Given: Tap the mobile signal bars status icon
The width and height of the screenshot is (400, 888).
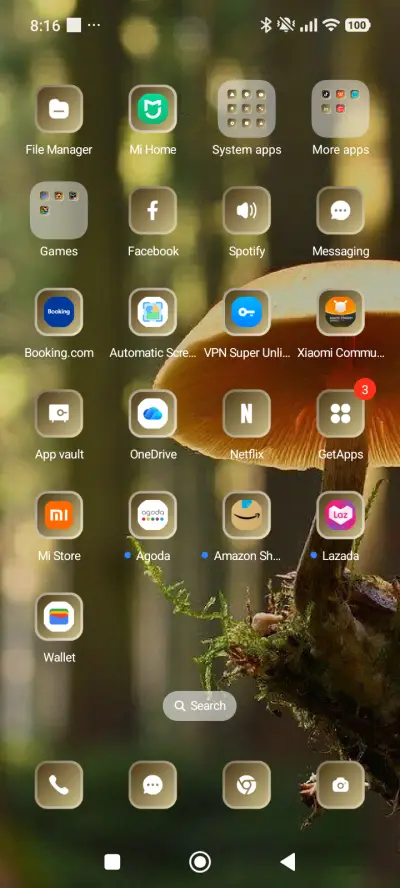Looking at the screenshot, I should click(308, 25).
